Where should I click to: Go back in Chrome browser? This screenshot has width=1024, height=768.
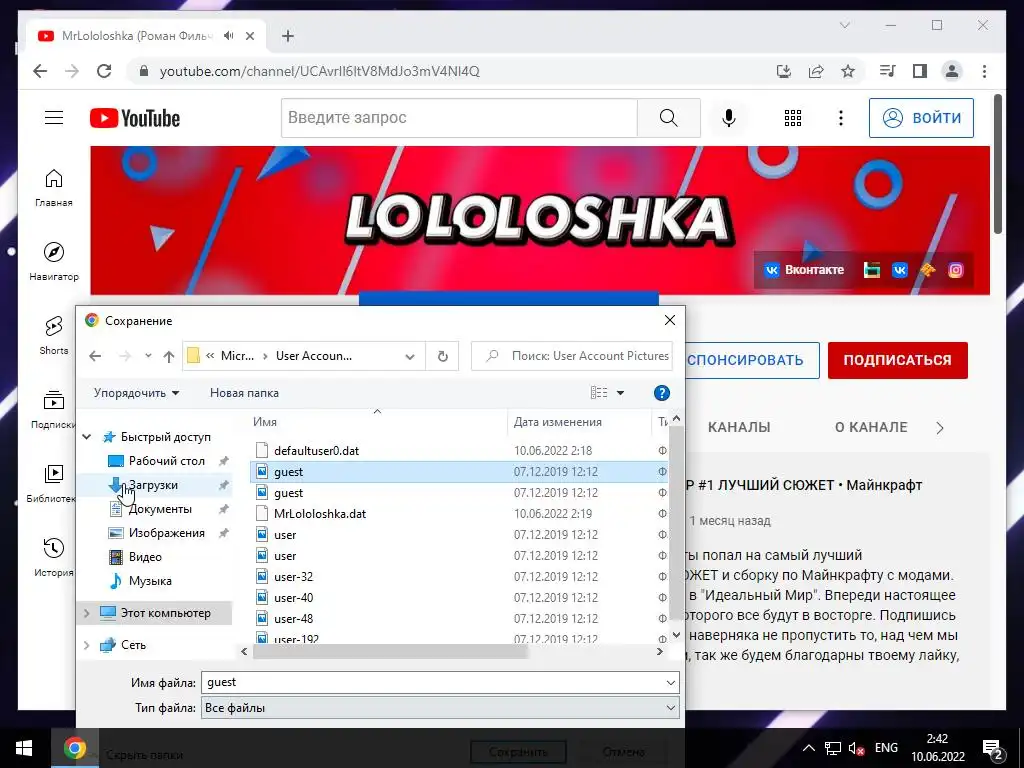coord(40,71)
